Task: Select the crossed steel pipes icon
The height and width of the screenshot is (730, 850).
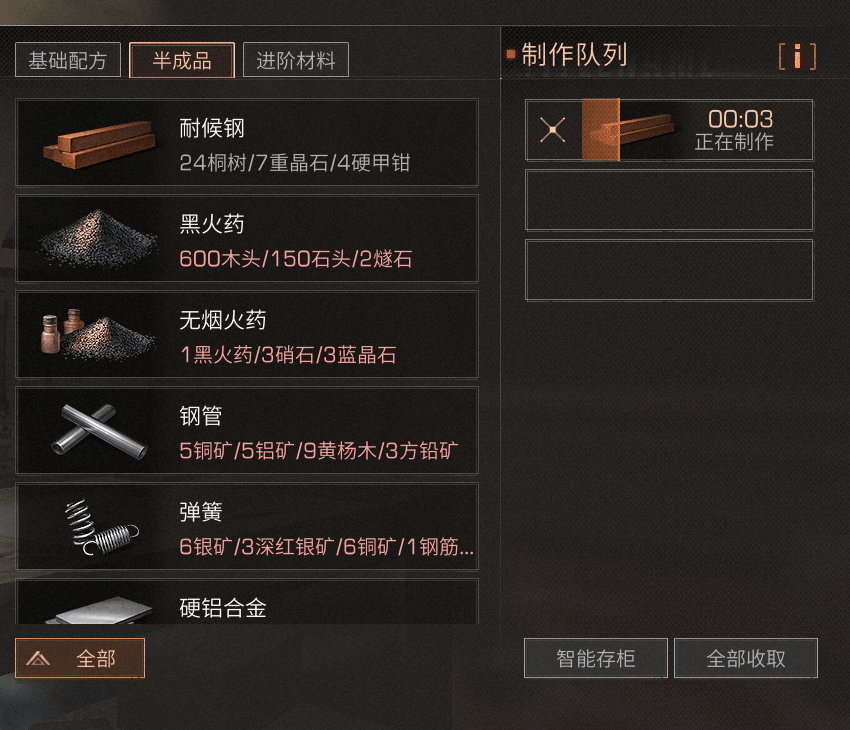Action: (99, 431)
